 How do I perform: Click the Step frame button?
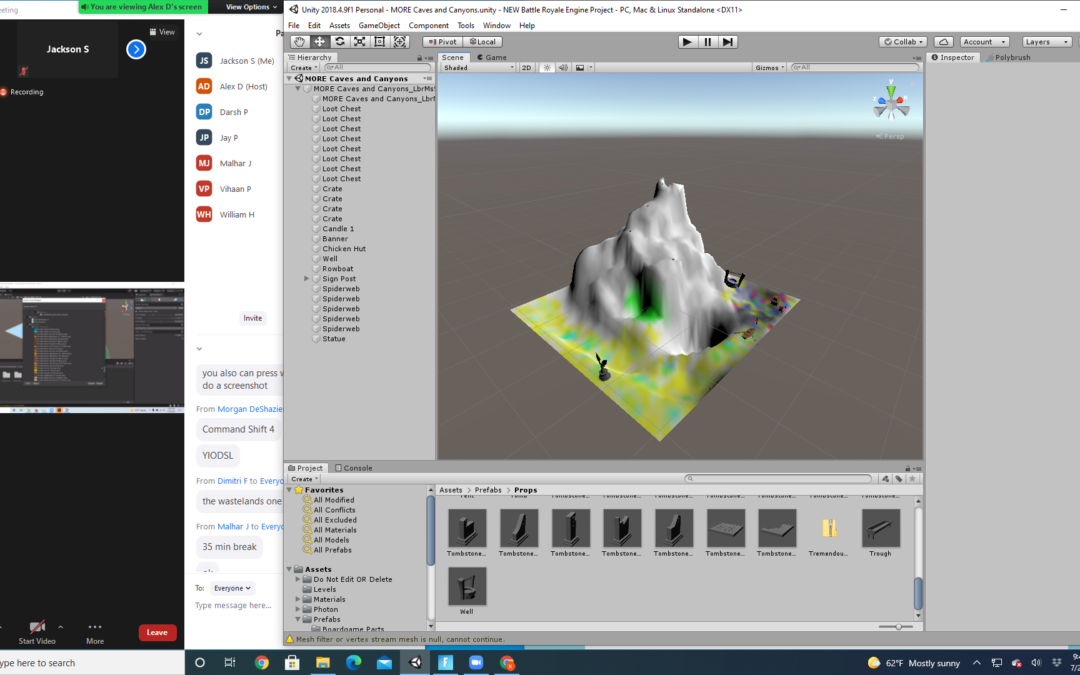click(x=727, y=42)
